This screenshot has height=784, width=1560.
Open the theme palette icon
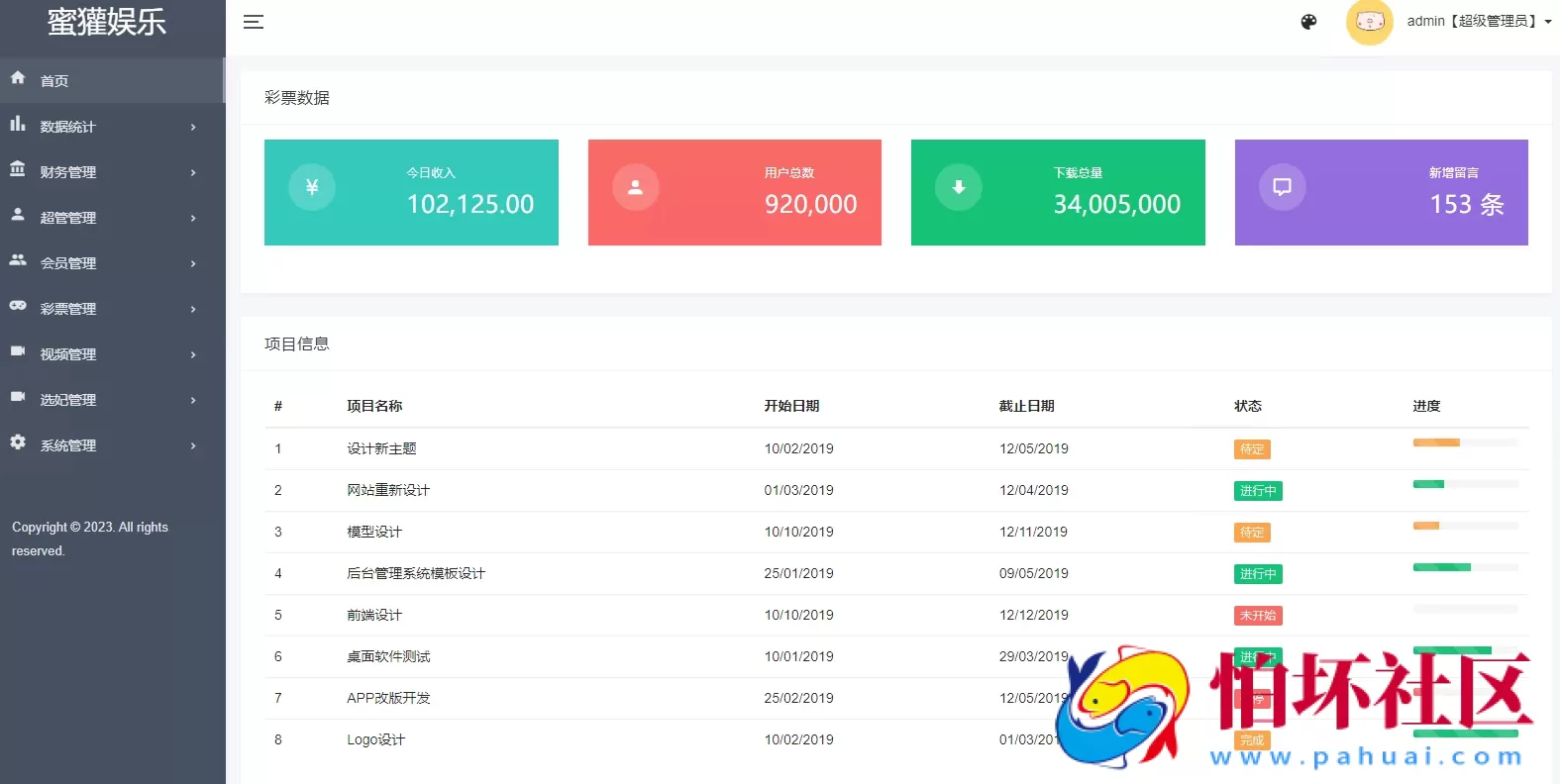[x=1308, y=22]
